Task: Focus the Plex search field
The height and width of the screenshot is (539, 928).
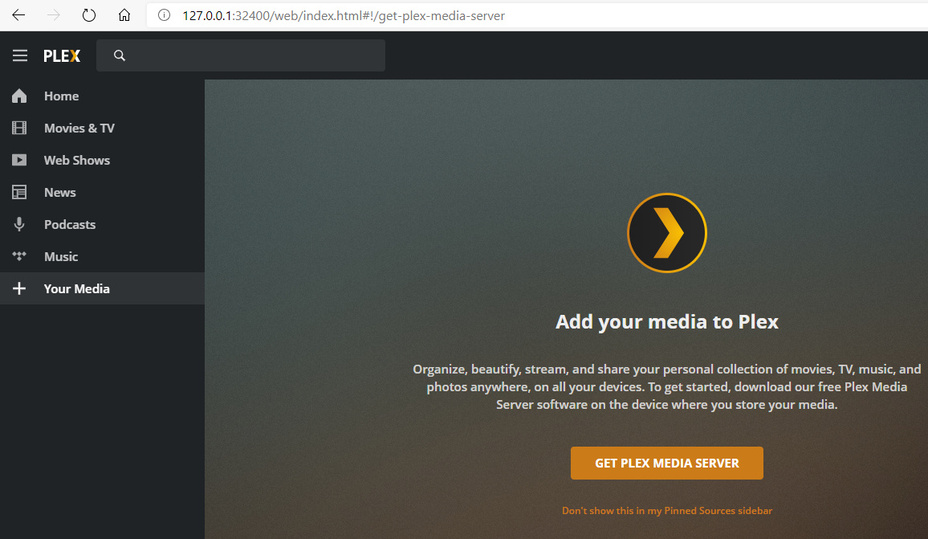Action: pyautogui.click(x=241, y=56)
